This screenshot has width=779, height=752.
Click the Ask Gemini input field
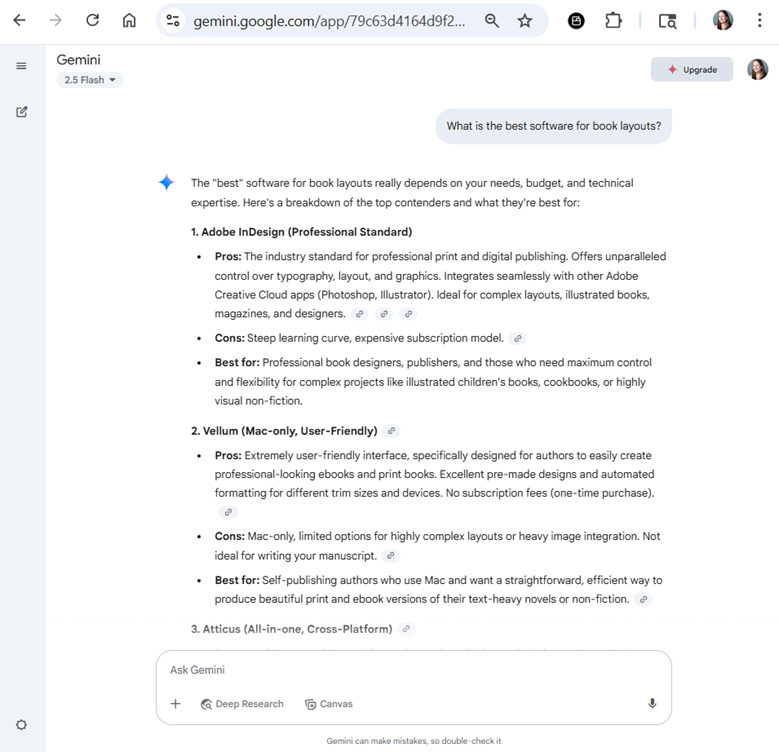coord(413,670)
